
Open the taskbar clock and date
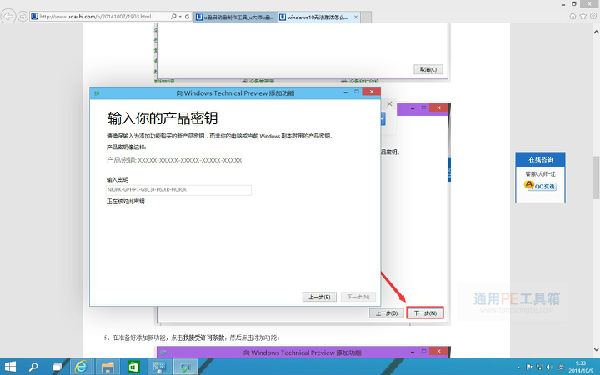pos(580,367)
